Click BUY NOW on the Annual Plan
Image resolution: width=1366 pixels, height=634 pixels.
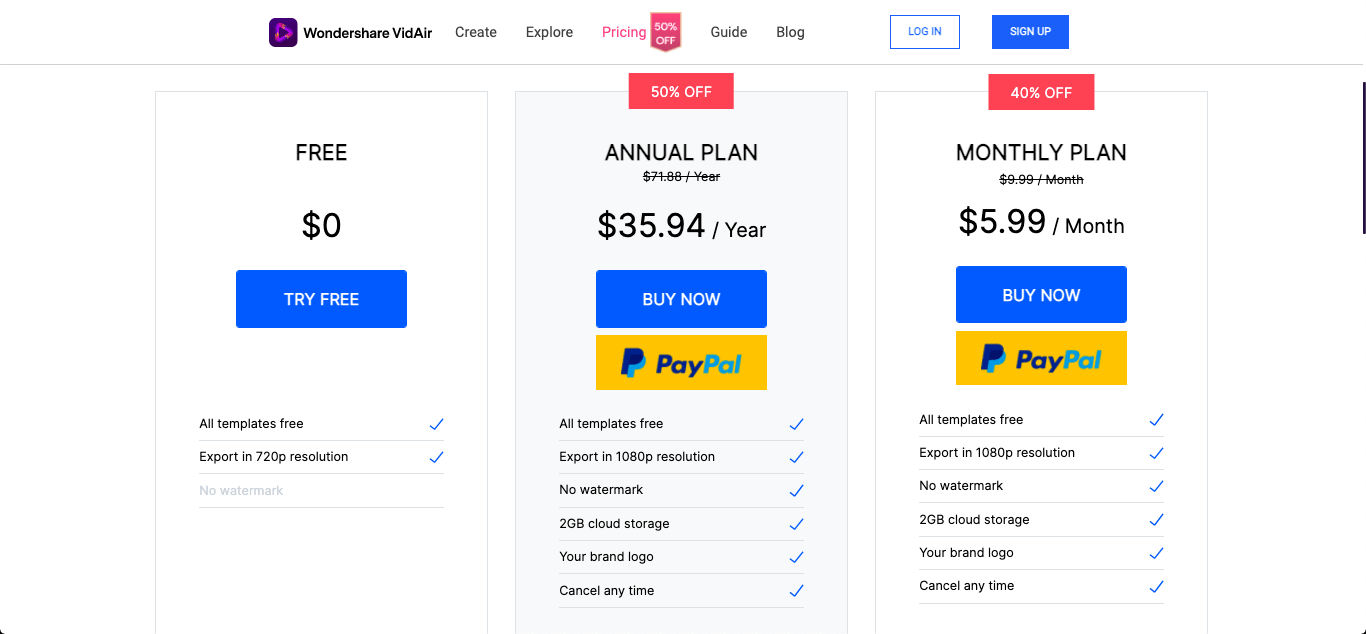681,299
